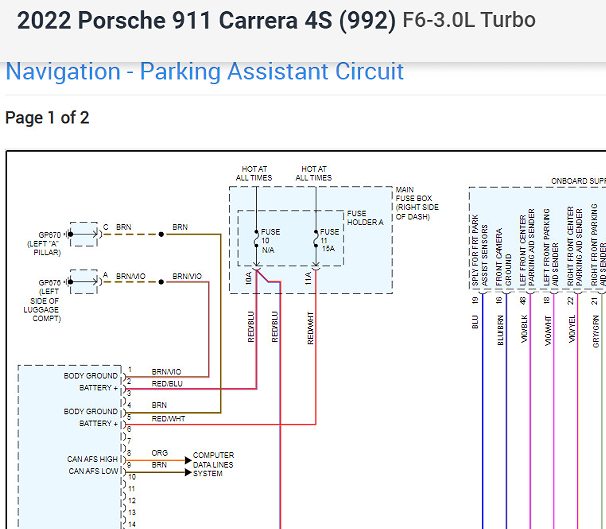Screen dimensions: 606x529
Task: Click the ORG wire color label
Action: pos(160,452)
